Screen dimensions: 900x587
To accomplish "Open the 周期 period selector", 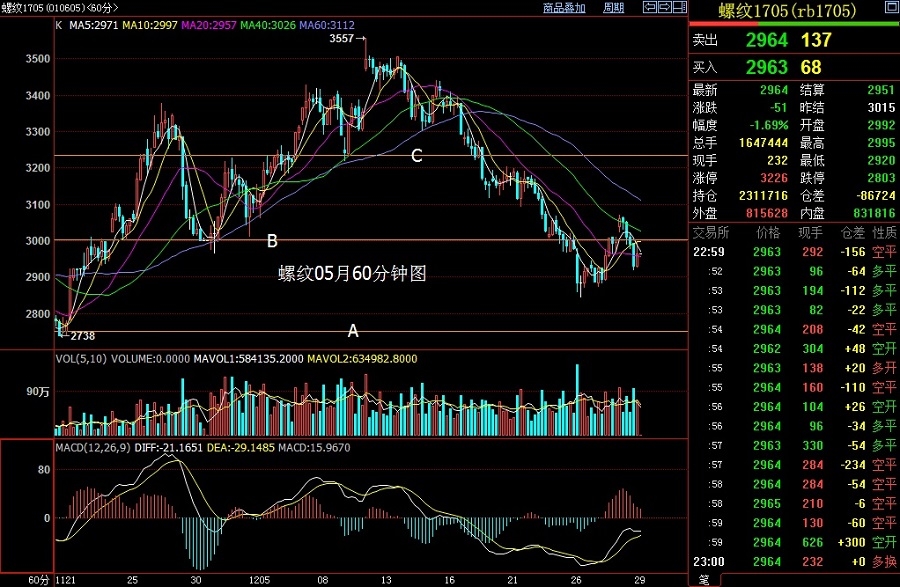I will click(x=614, y=7).
